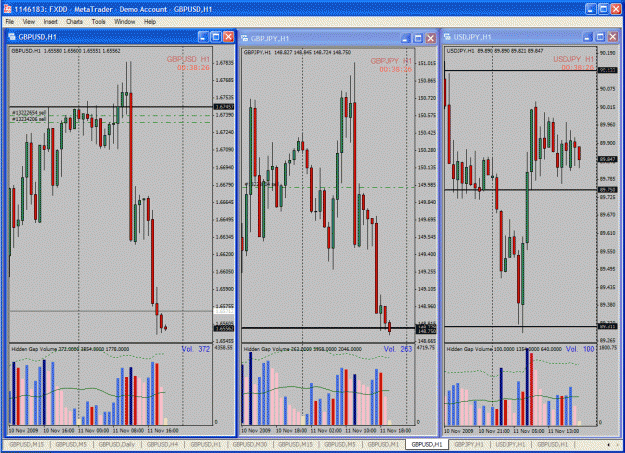Click the GBPUSD,H1 chart window icon
The width and height of the screenshot is (625, 453).
(12, 37)
